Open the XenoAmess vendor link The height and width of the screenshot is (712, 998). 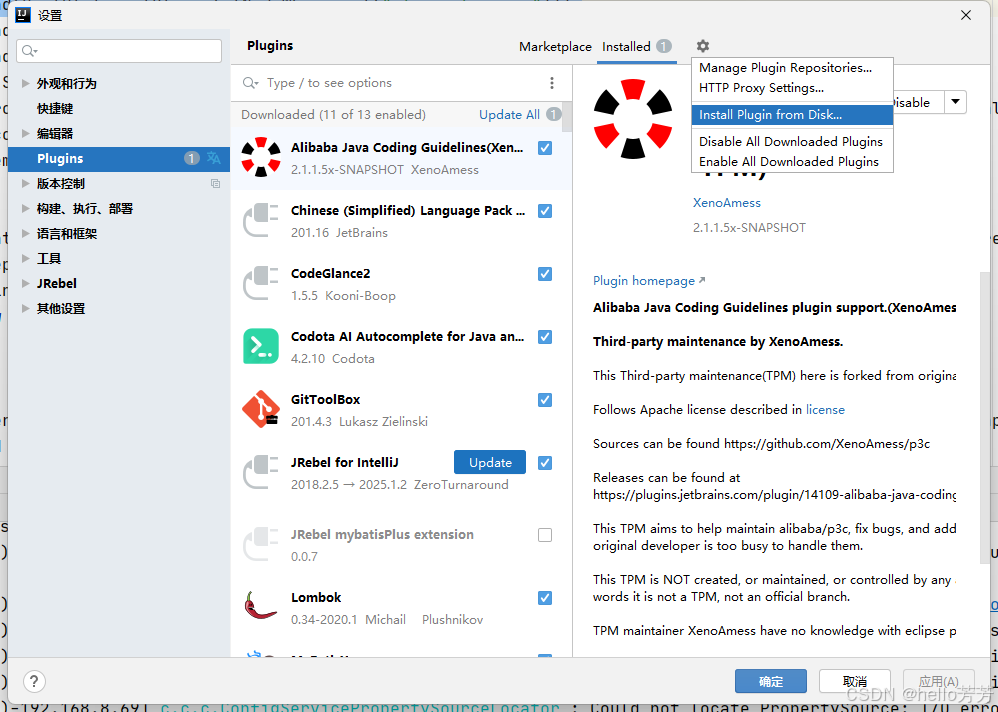726,202
